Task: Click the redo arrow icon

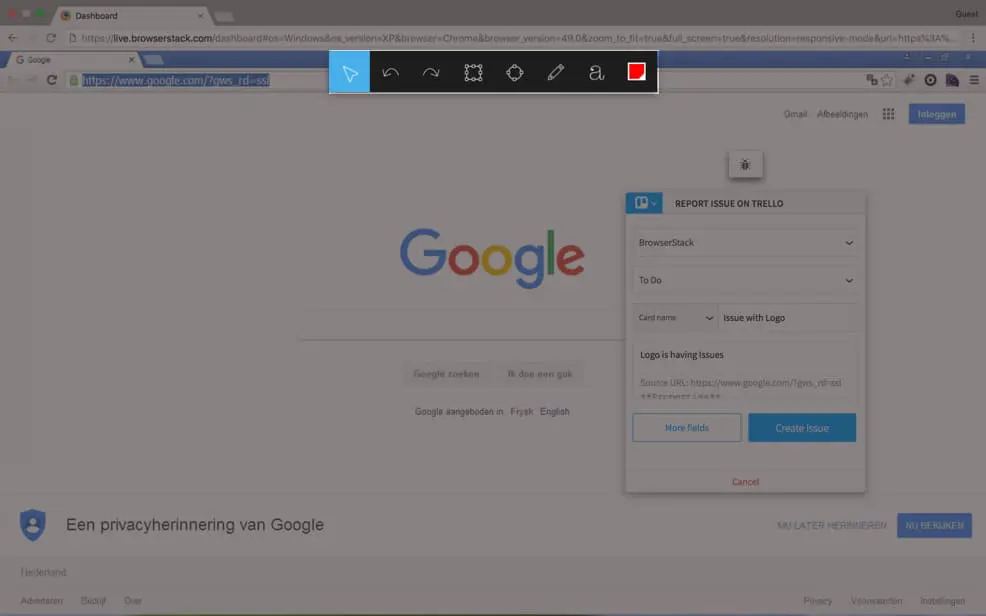Action: click(x=431, y=73)
